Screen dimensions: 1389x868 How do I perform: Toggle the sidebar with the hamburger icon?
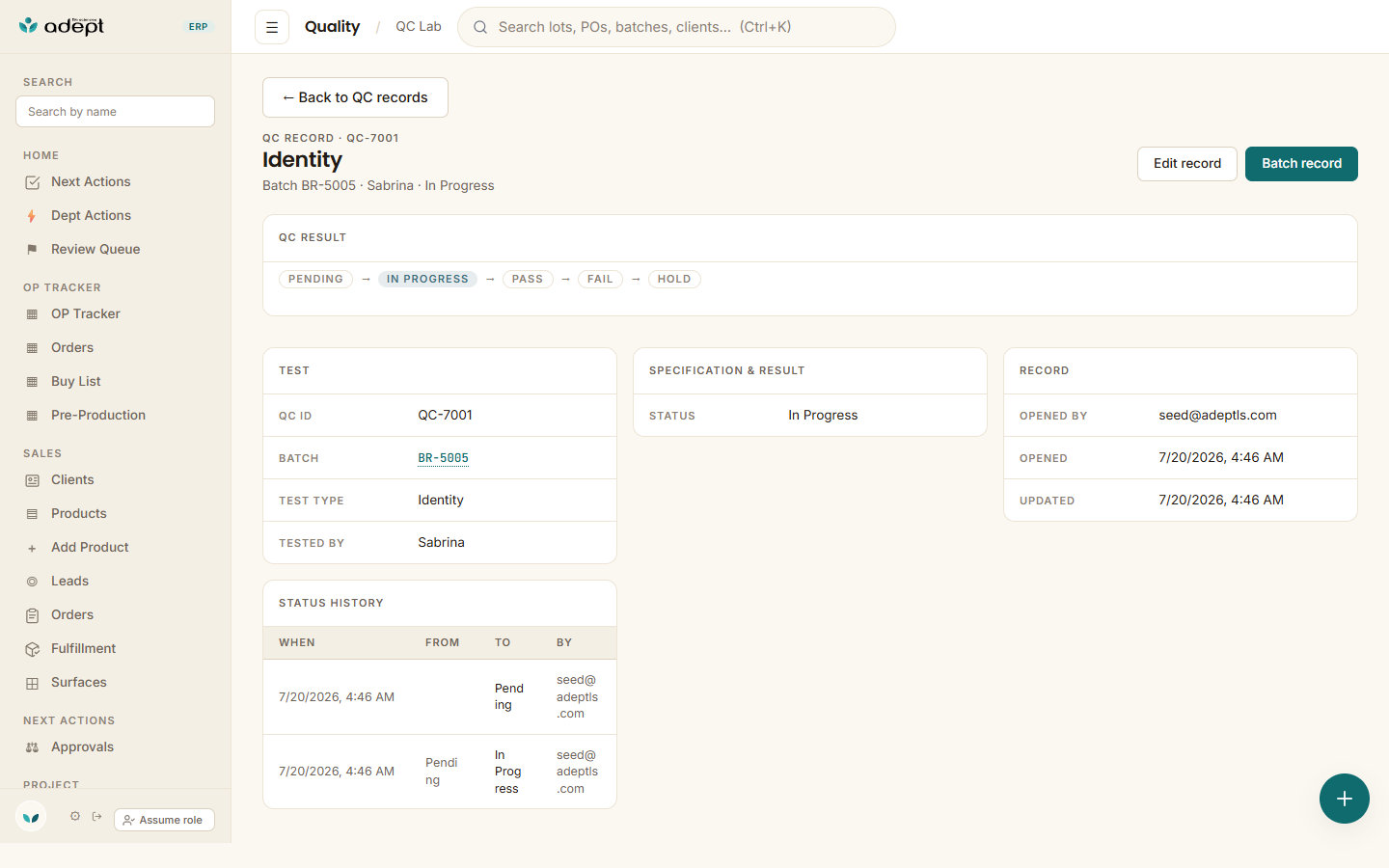click(x=272, y=27)
